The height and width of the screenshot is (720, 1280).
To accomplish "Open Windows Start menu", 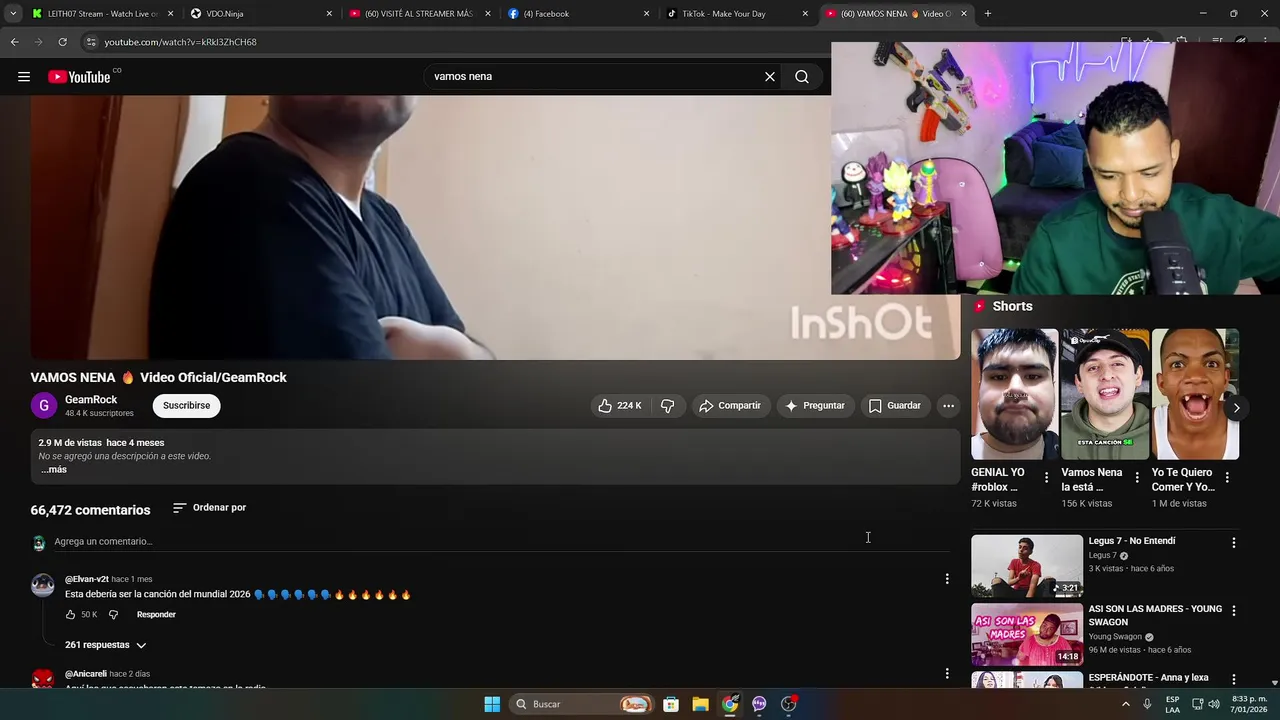I will pyautogui.click(x=492, y=704).
